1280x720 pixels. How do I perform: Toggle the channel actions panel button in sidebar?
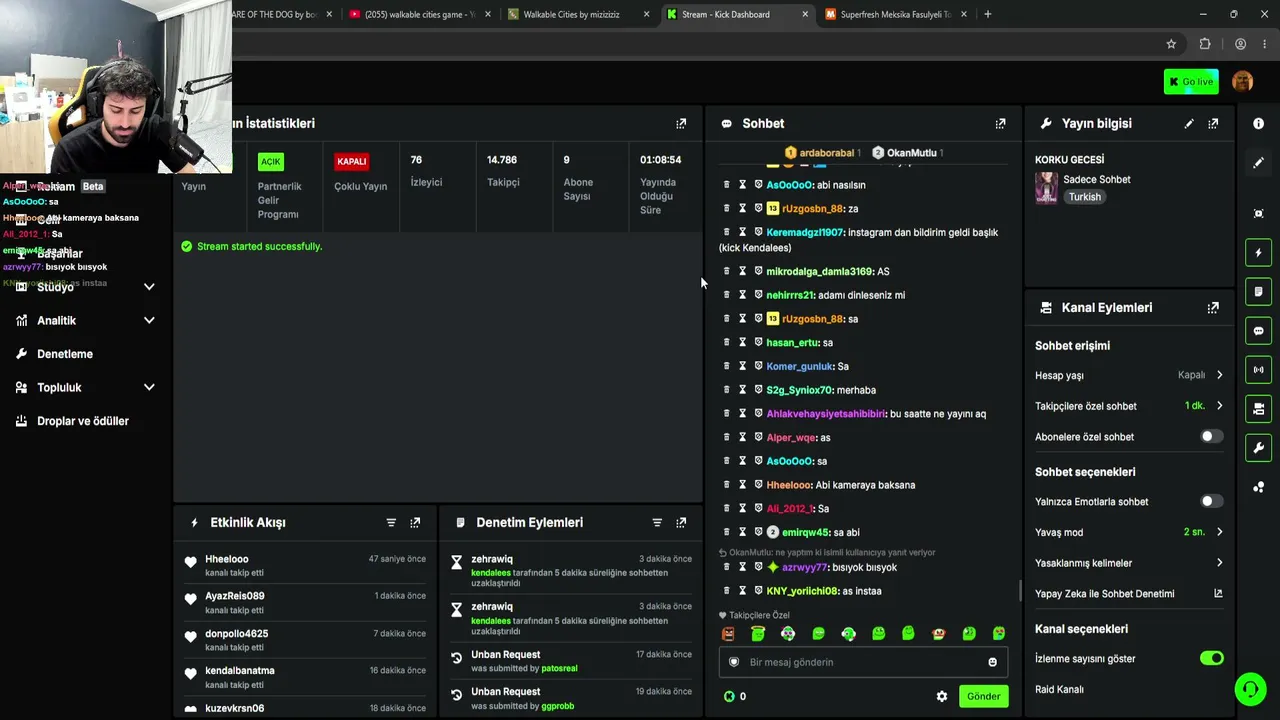1258,409
